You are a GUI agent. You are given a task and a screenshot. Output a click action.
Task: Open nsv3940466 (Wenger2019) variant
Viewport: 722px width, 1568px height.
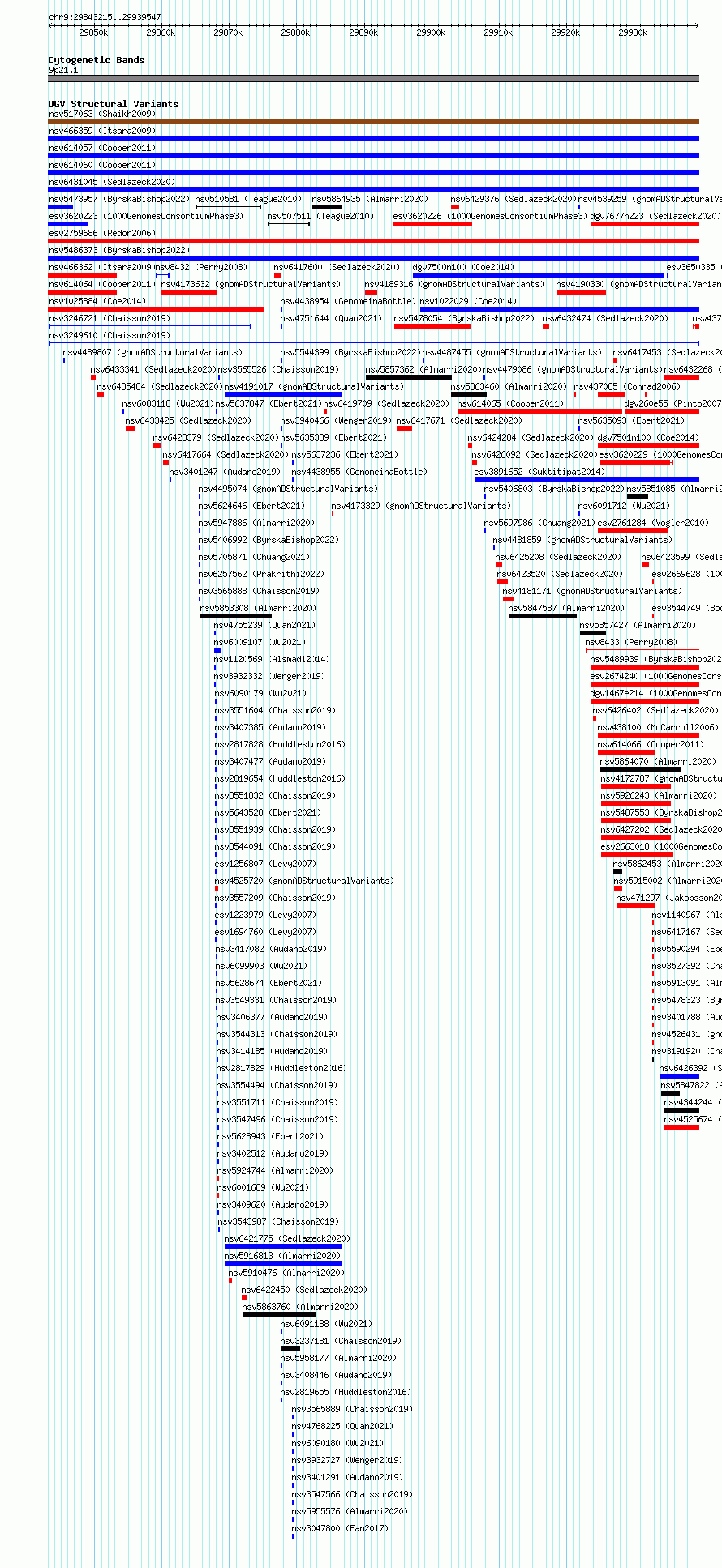point(337,420)
